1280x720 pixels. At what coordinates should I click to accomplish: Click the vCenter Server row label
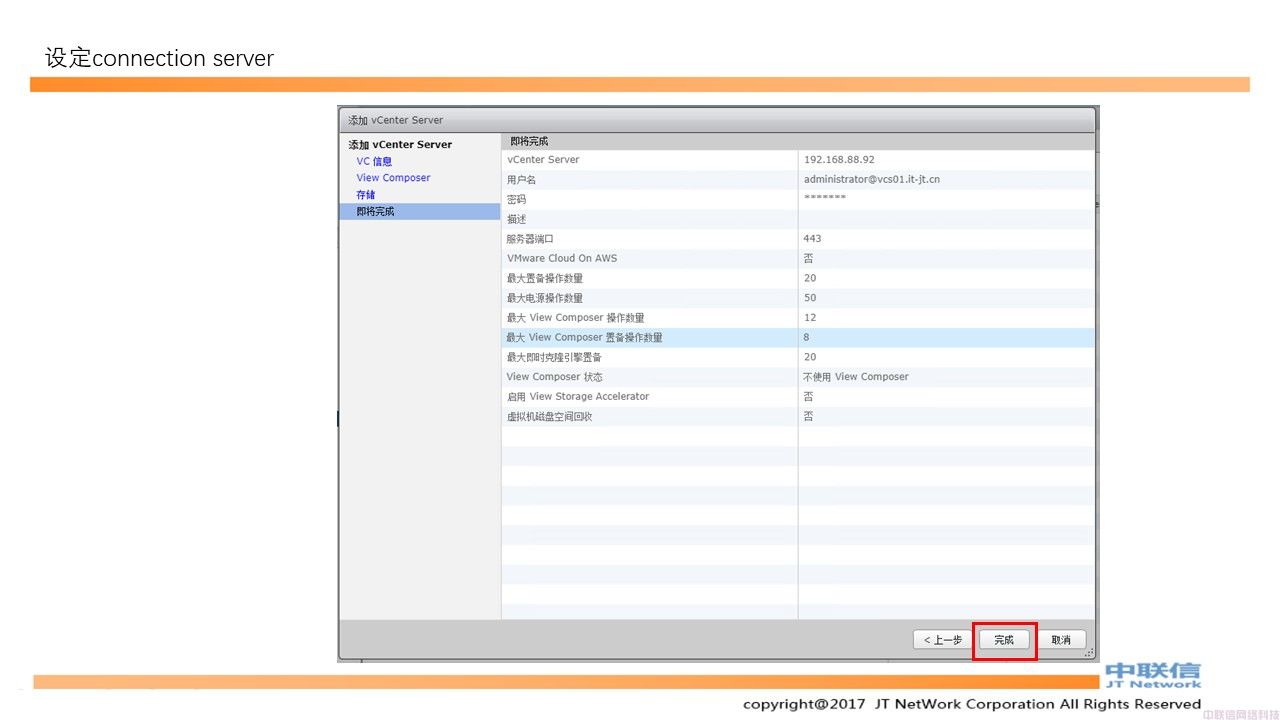pos(543,159)
